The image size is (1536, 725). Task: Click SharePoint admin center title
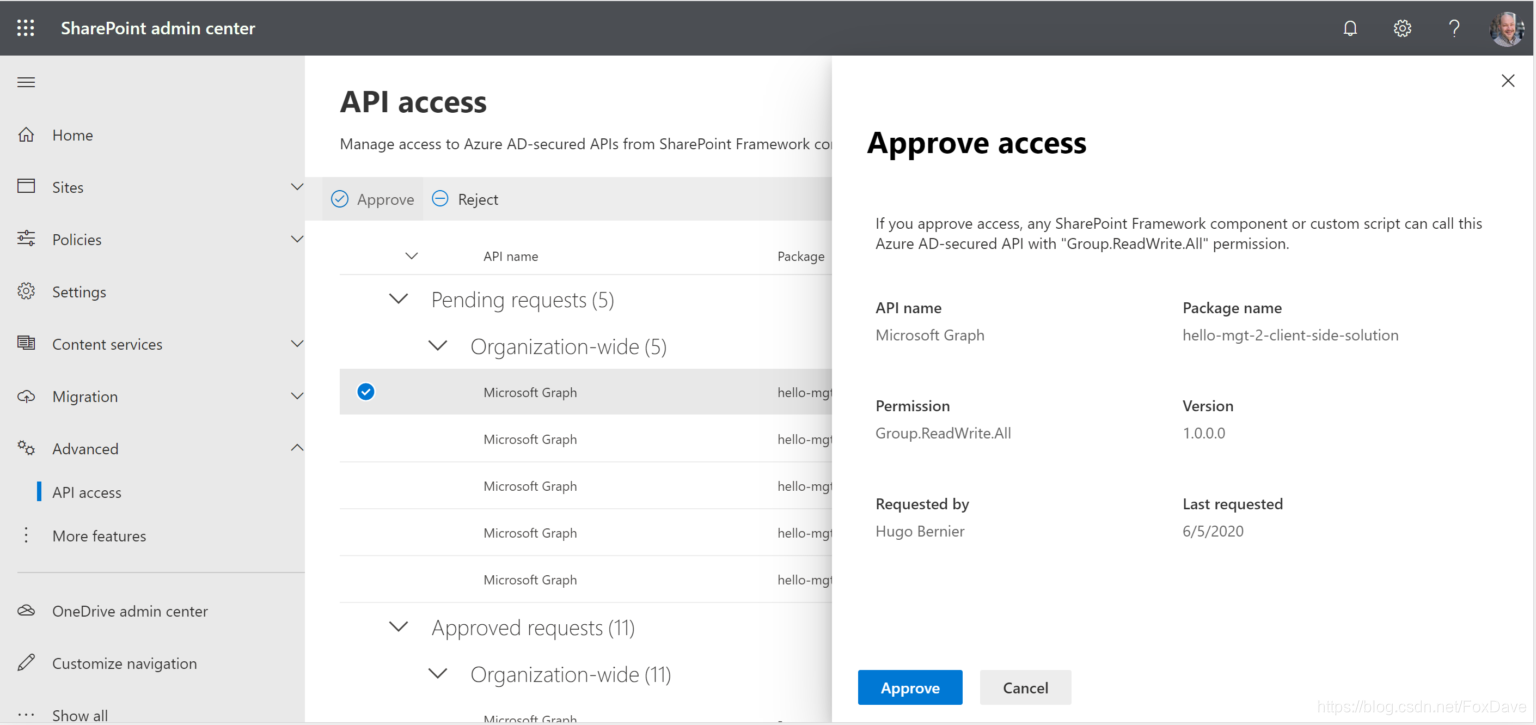(158, 28)
